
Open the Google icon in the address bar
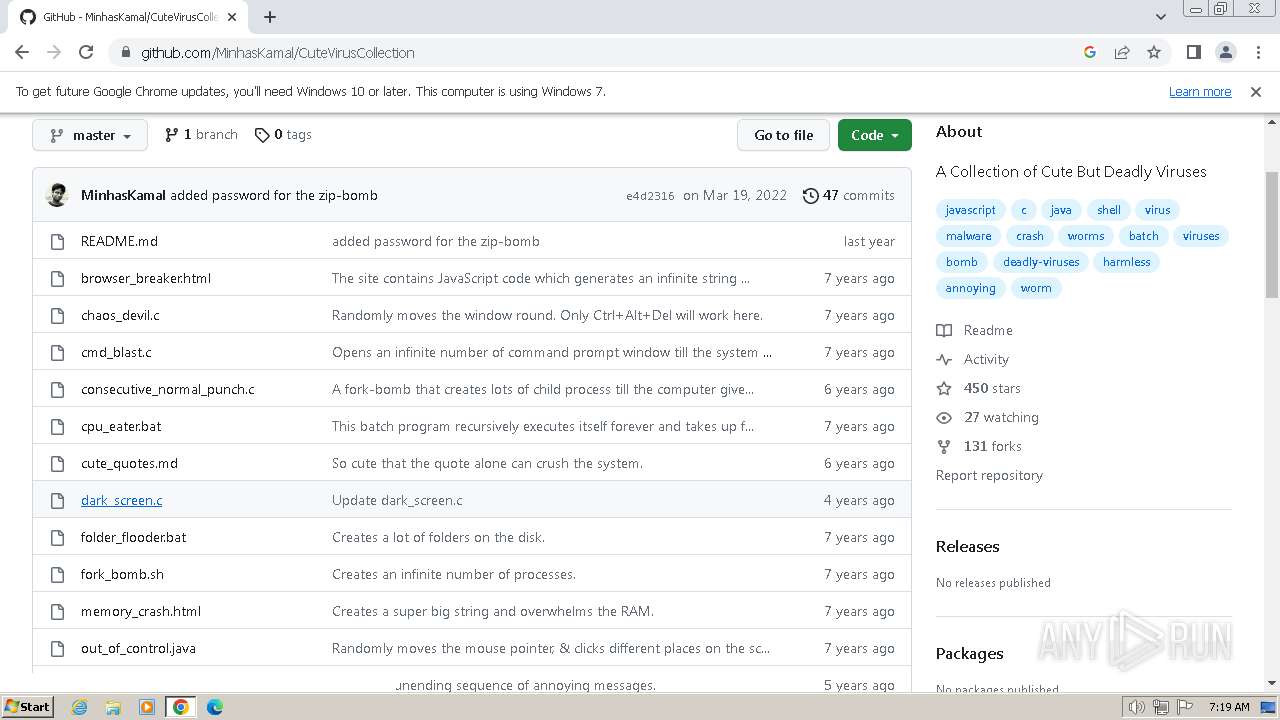pyautogui.click(x=1090, y=52)
